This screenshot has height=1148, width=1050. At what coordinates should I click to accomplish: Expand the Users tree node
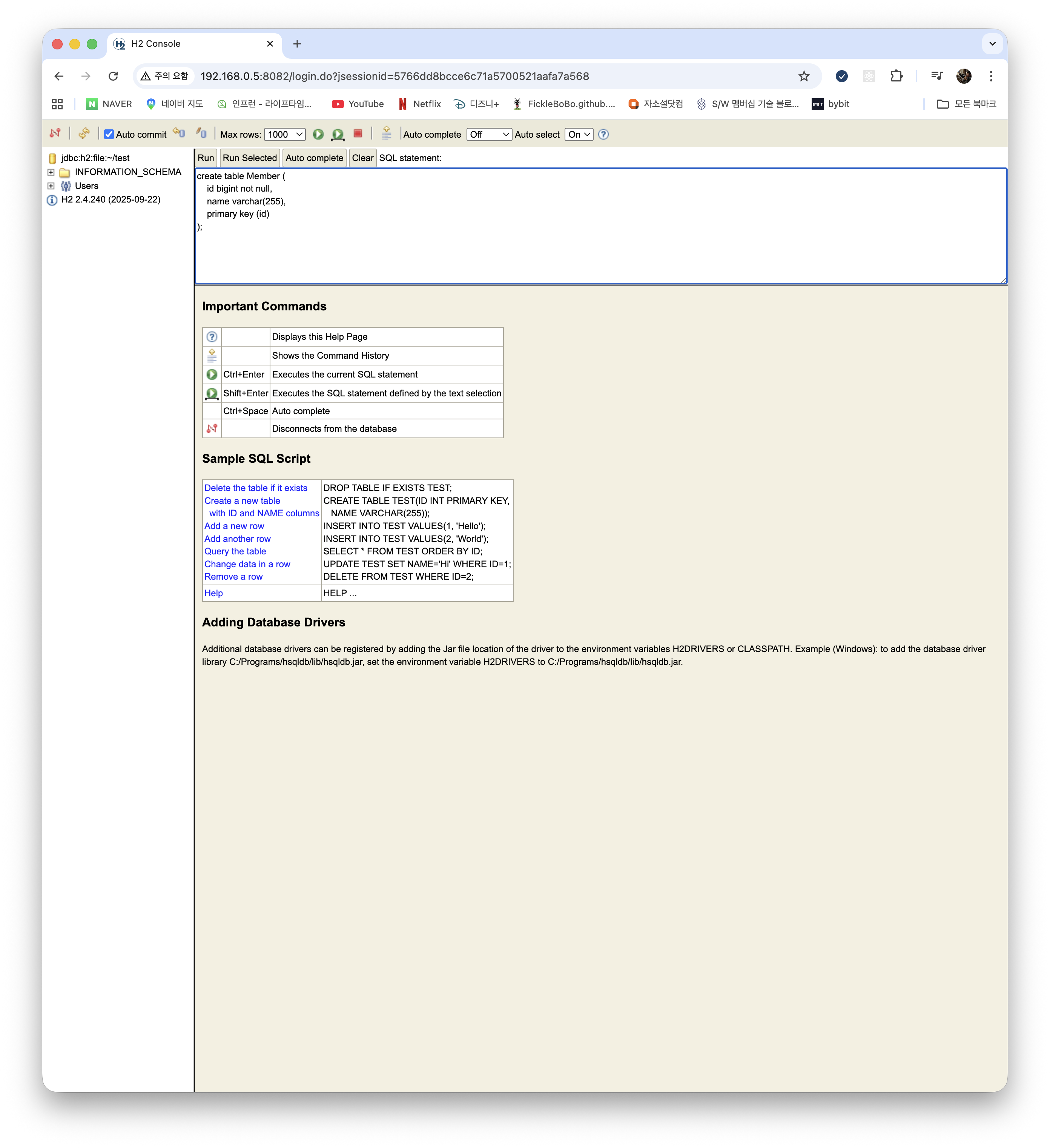coord(51,186)
